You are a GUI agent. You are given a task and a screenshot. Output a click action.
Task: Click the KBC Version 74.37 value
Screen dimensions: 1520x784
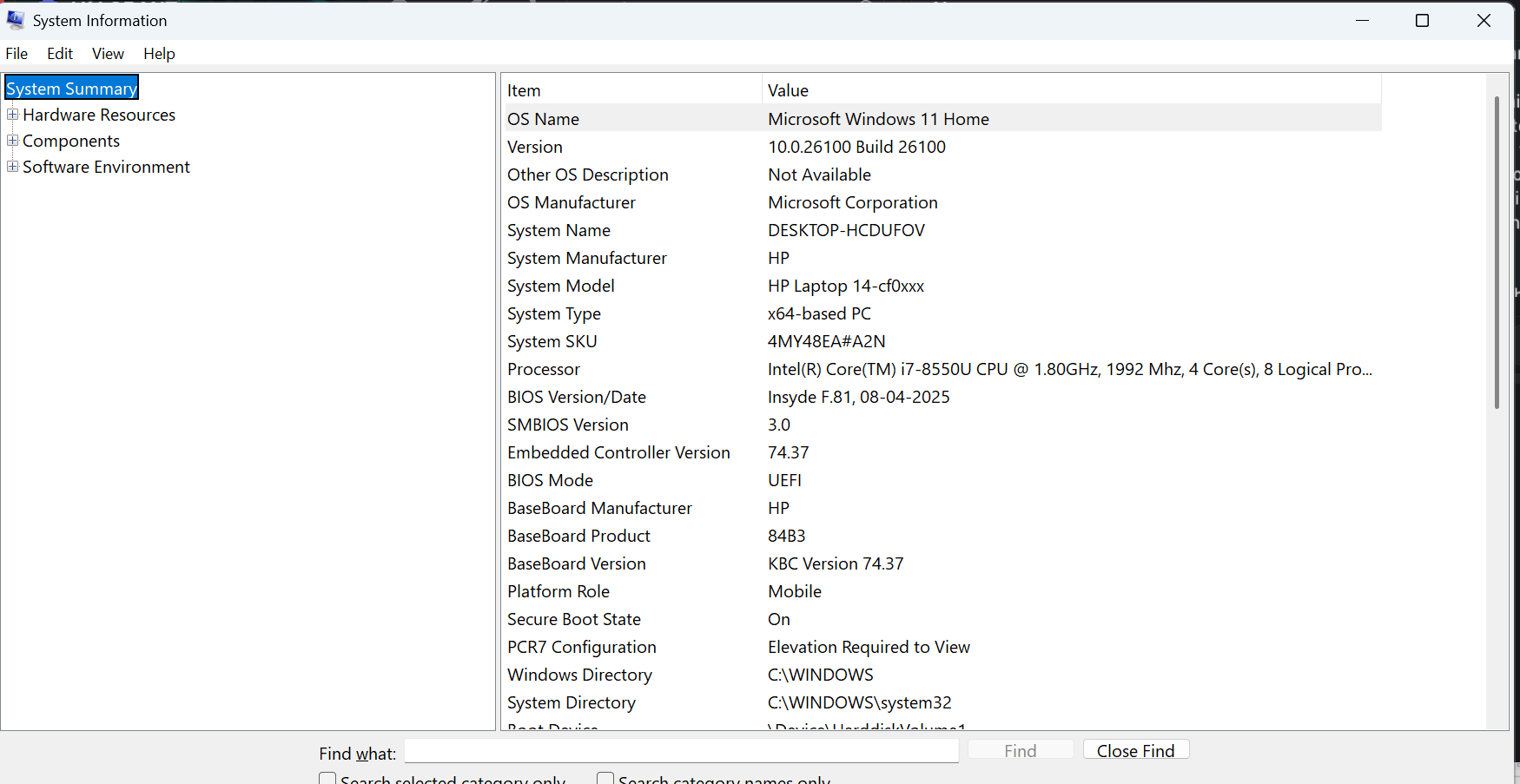click(x=836, y=563)
